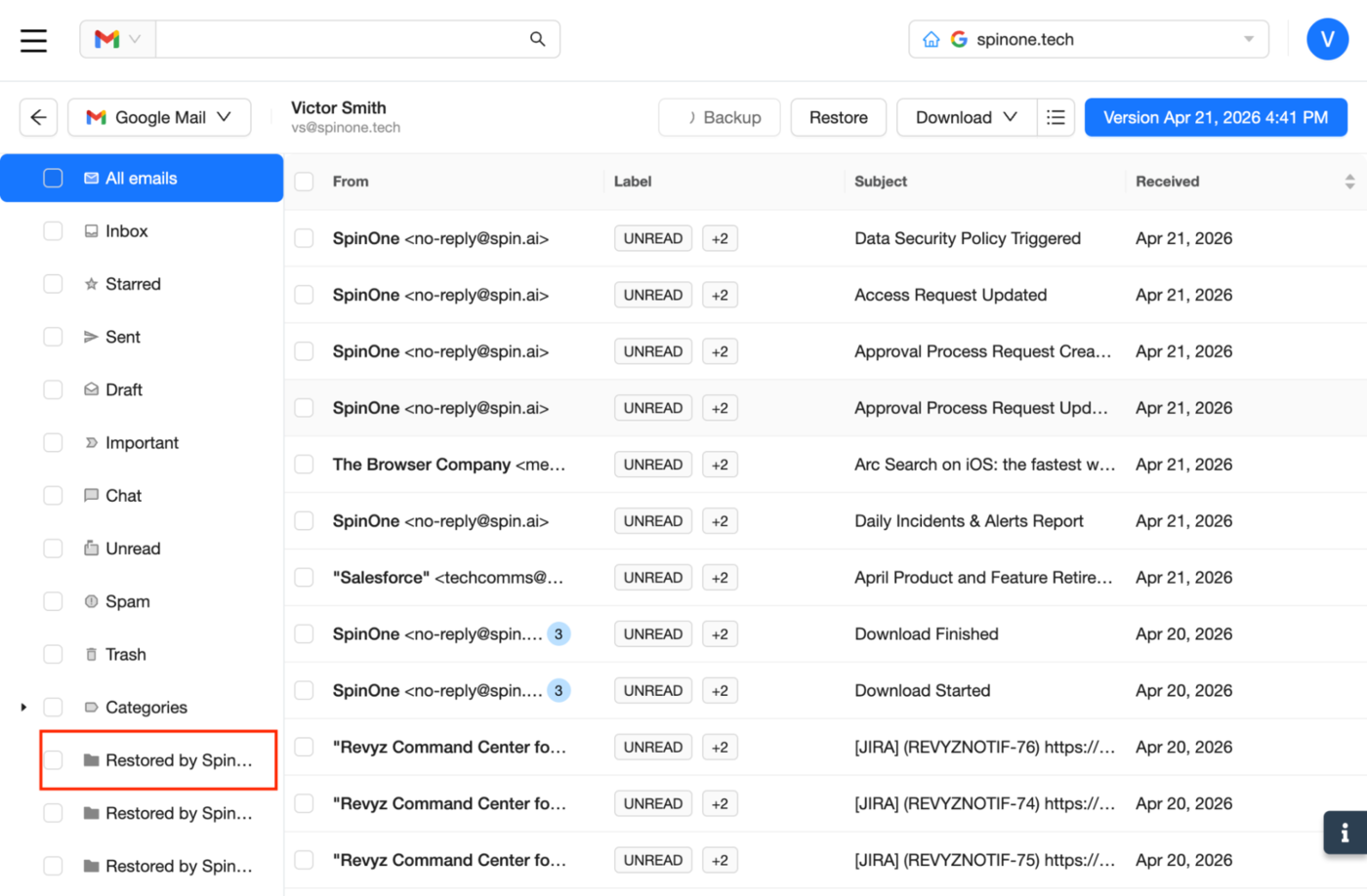The width and height of the screenshot is (1367, 896).
Task: Click the Inbox folder icon
Action: 91,231
